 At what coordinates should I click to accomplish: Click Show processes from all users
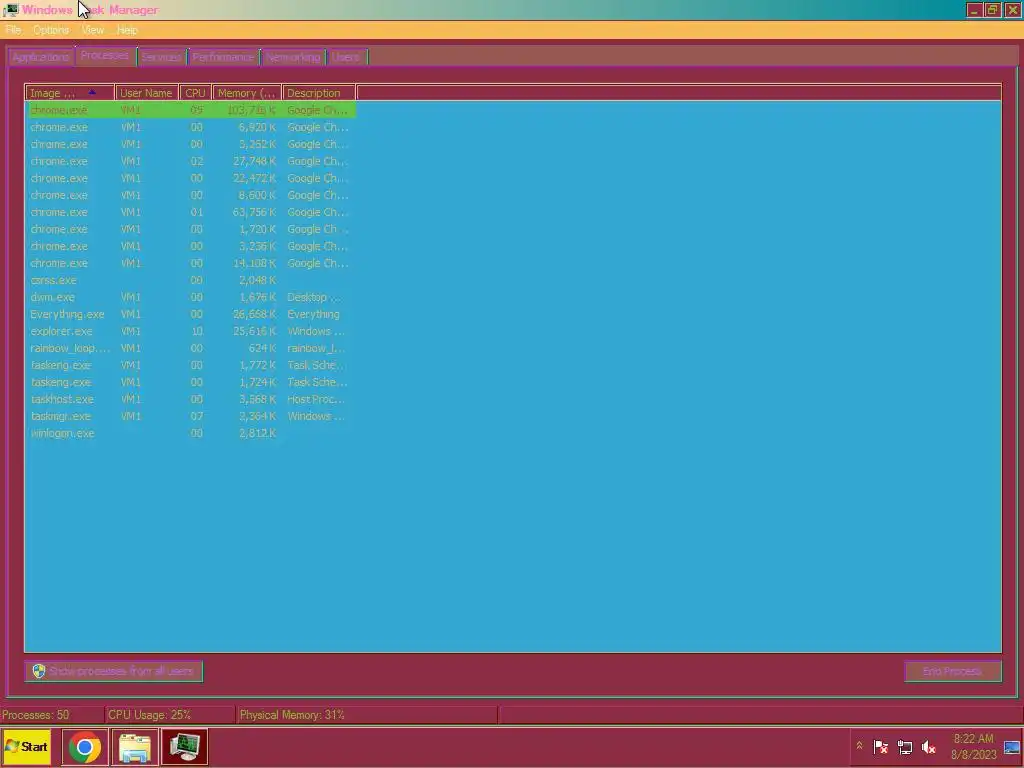114,671
